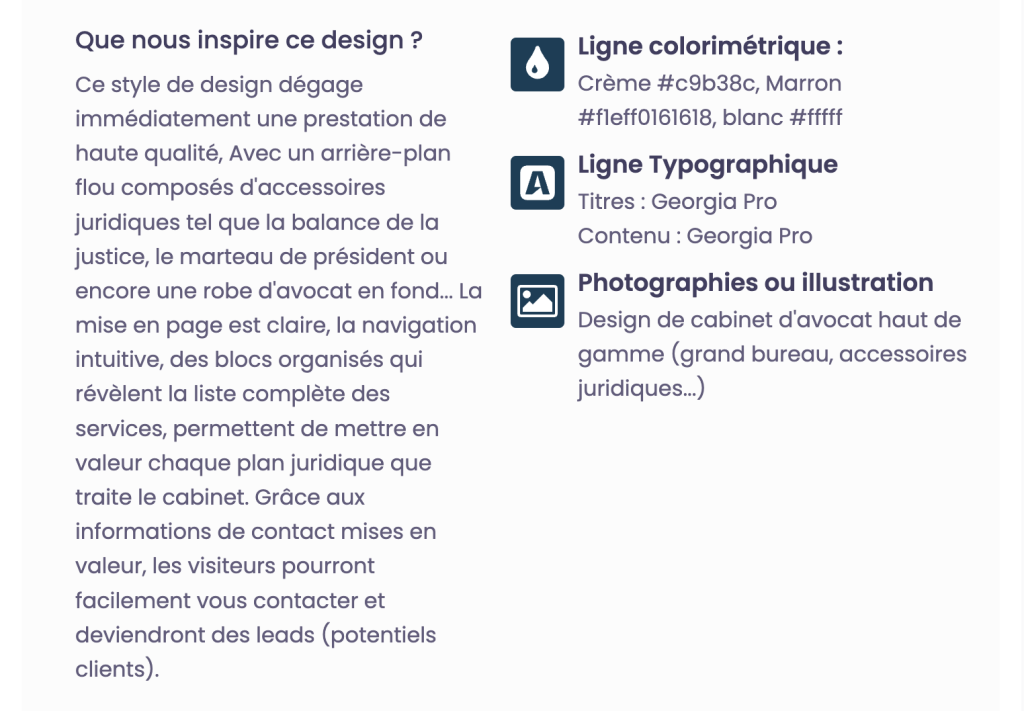Click the 'navigation' word in paragraph
Image resolution: width=1024 pixels, height=711 pixels.
(x=419, y=325)
